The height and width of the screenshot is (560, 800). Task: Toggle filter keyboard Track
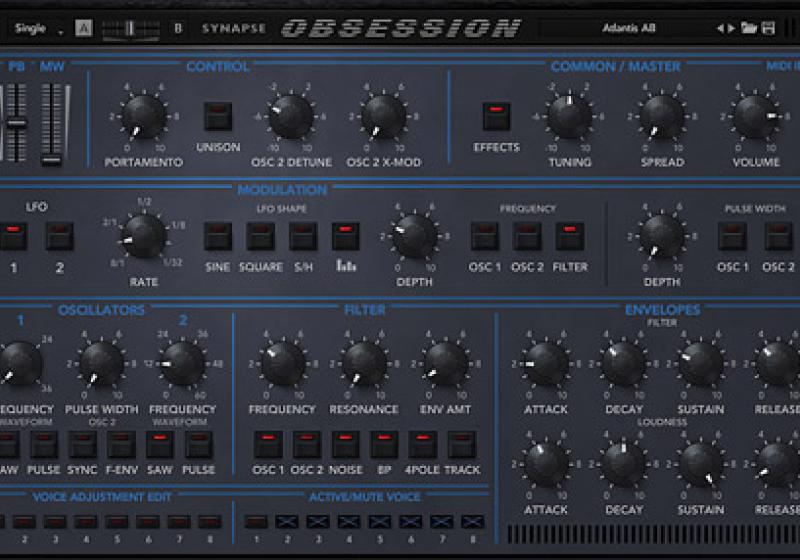point(462,444)
